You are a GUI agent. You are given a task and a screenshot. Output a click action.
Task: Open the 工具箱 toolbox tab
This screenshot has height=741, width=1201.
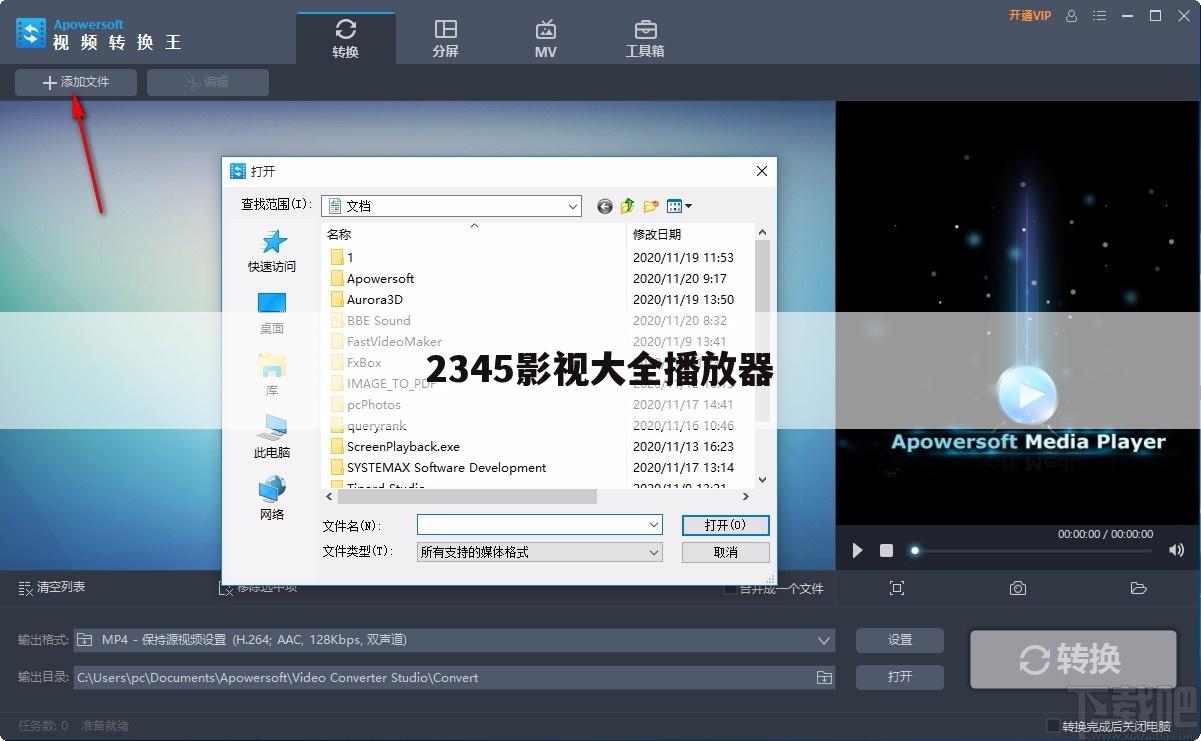pos(645,38)
